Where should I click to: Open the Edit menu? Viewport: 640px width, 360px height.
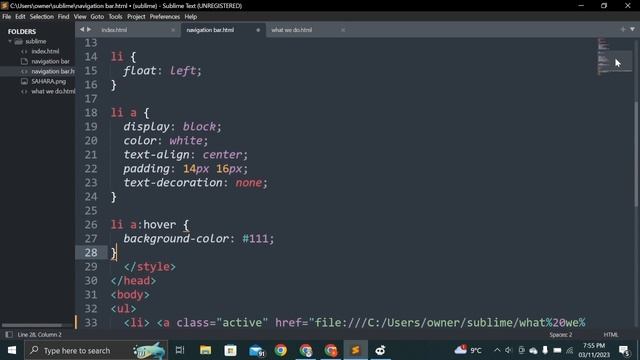pos(20,17)
